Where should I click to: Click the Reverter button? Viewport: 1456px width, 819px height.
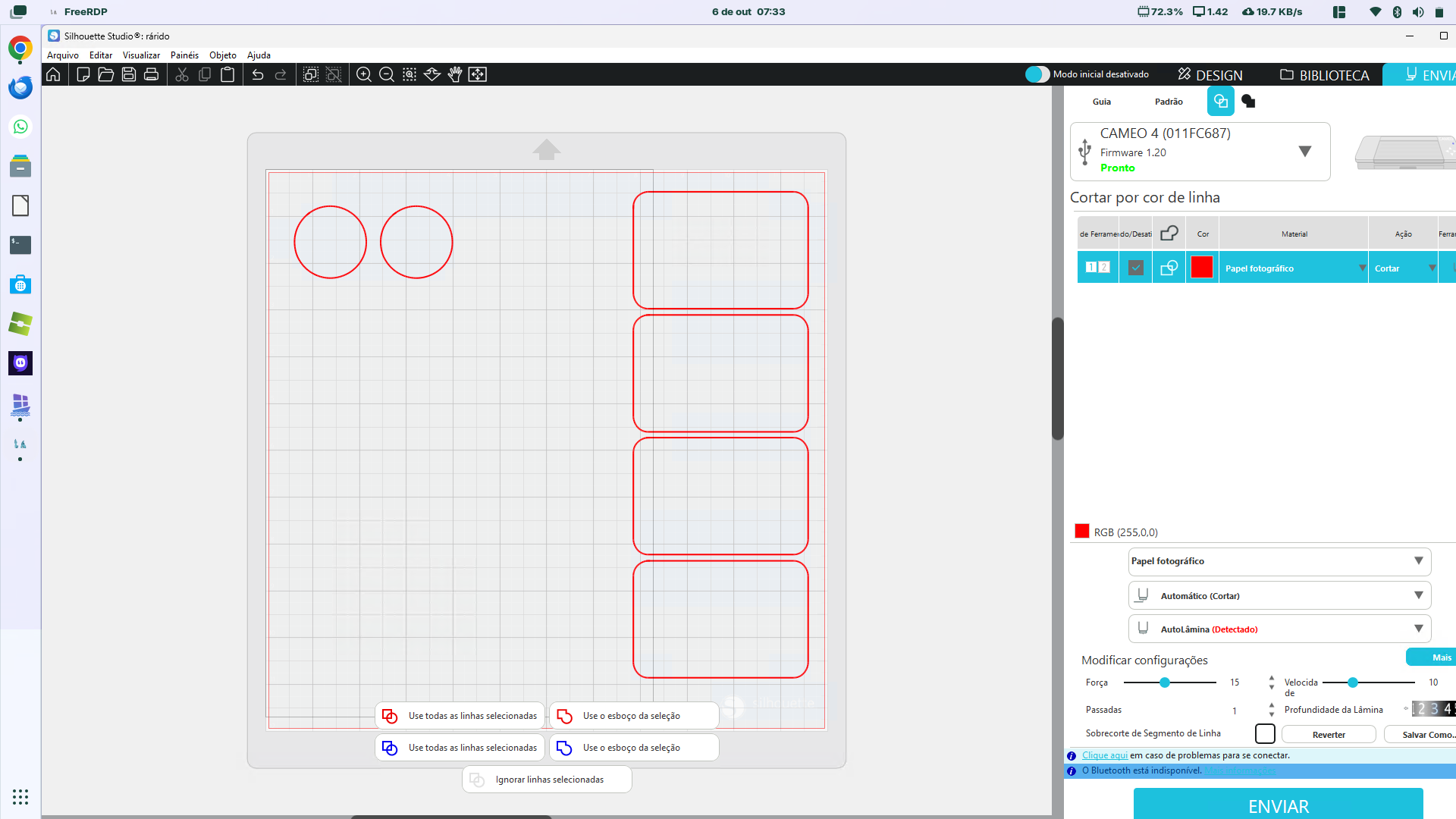coord(1329,735)
